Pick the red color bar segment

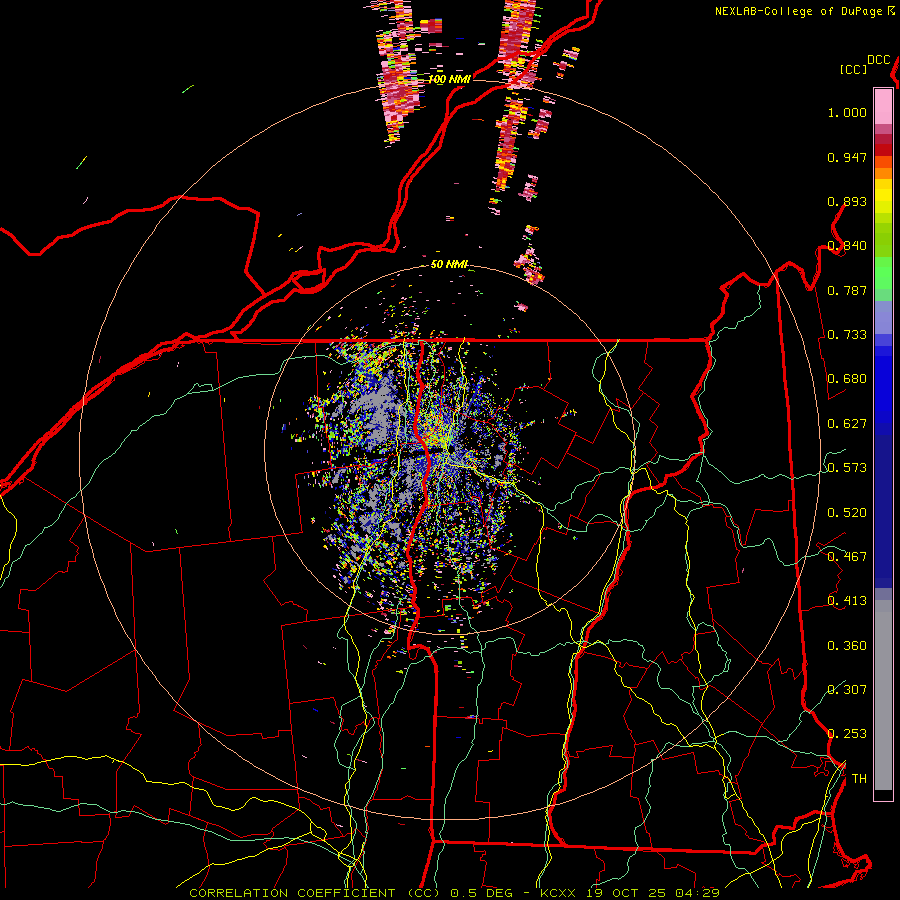point(883,150)
